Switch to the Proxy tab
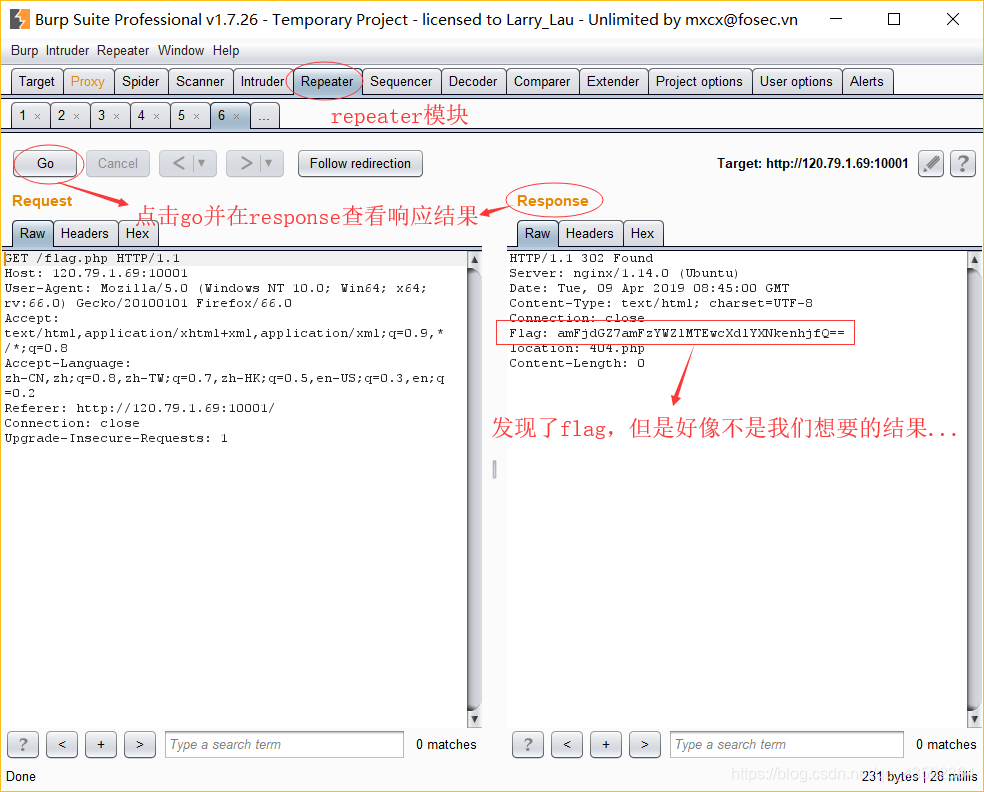Image resolution: width=984 pixels, height=792 pixels. (88, 82)
